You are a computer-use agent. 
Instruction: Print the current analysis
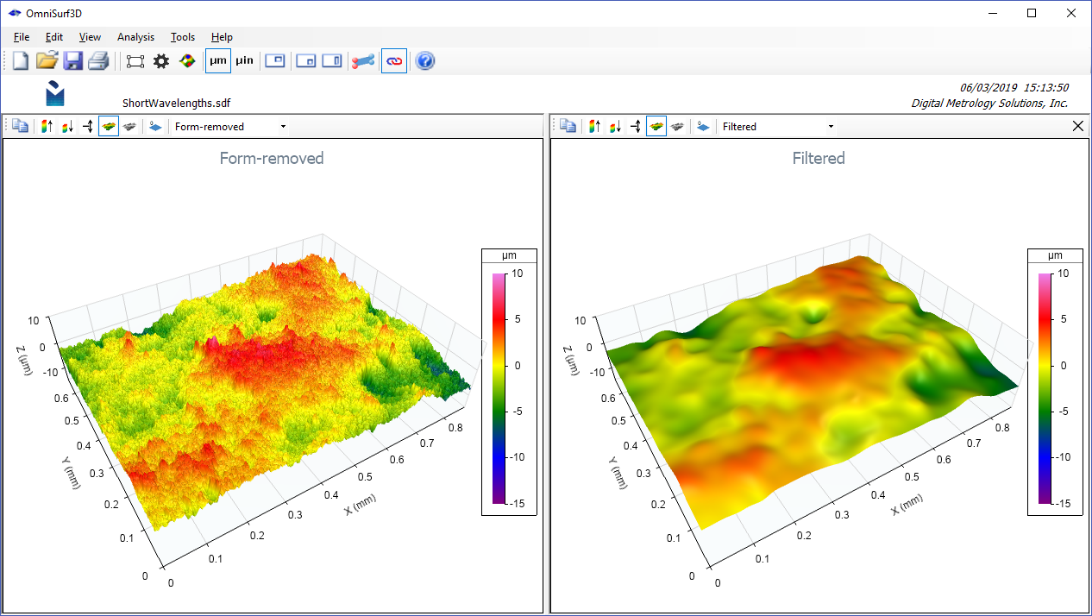[x=98, y=60]
